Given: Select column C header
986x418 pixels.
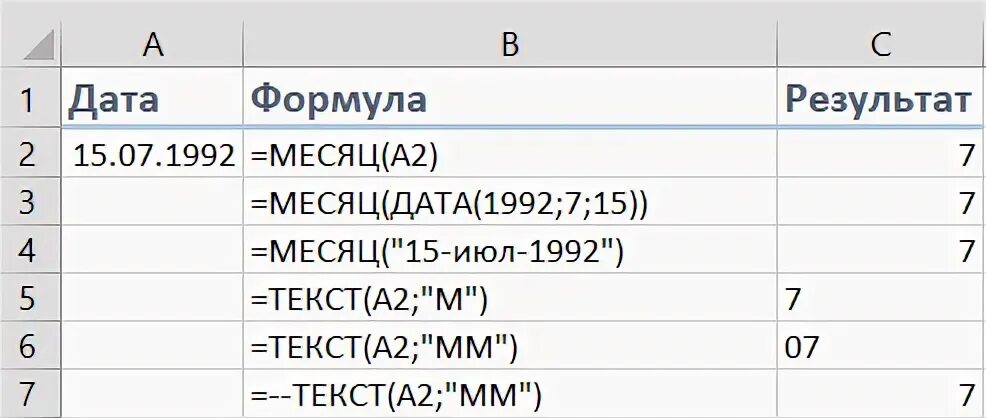Looking at the screenshot, I should (x=880, y=43).
